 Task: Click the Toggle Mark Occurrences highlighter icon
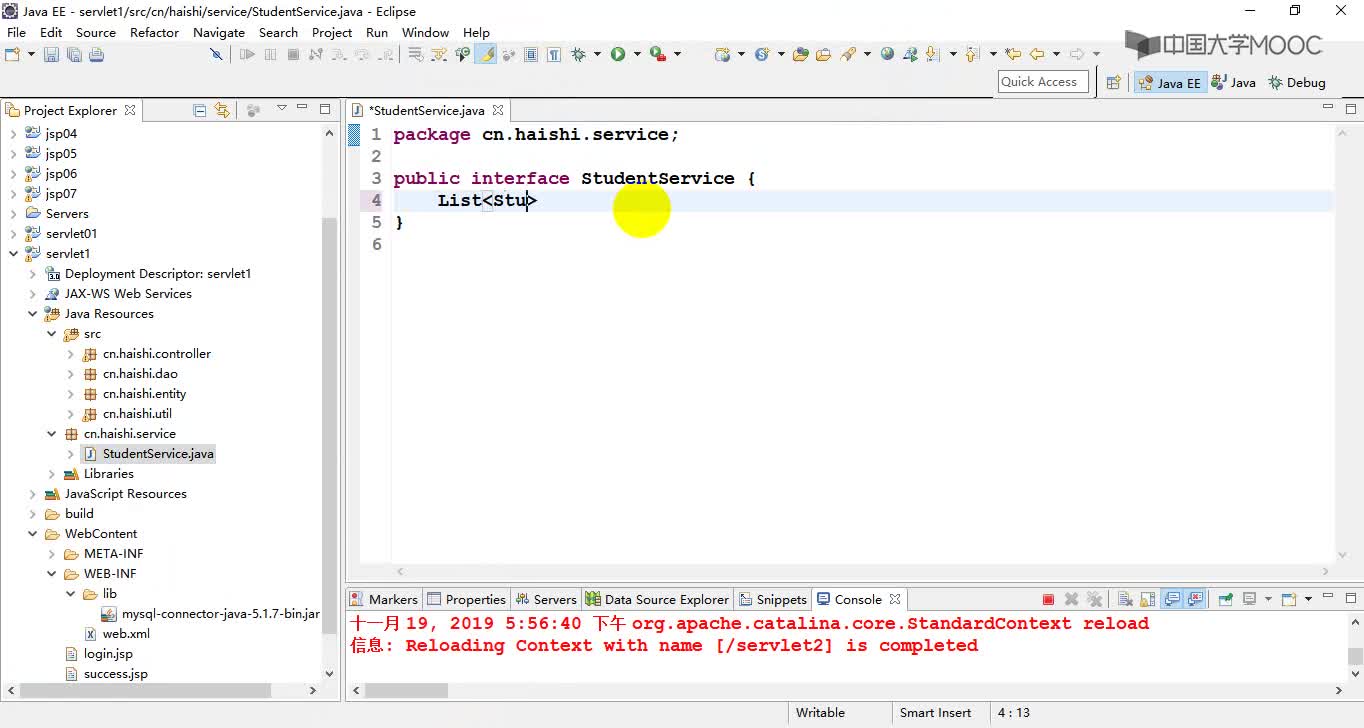pyautogui.click(x=485, y=54)
